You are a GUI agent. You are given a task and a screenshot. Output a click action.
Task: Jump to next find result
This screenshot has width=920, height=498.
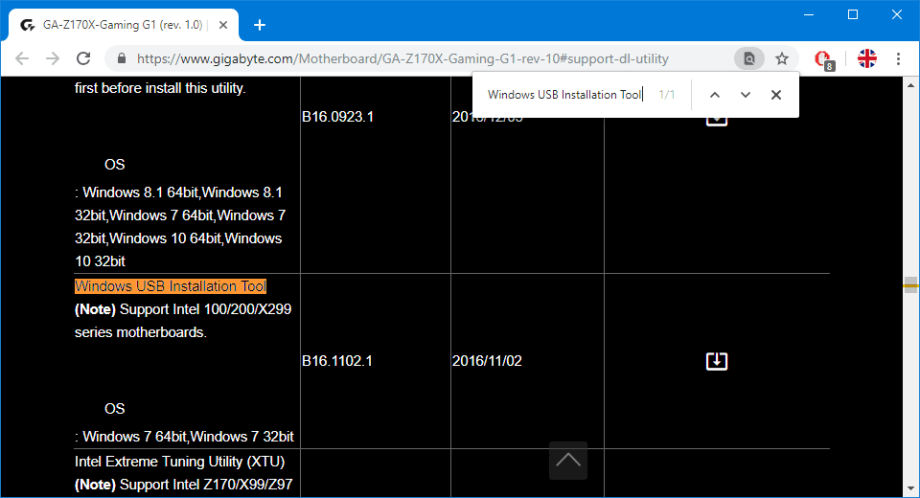(x=745, y=95)
